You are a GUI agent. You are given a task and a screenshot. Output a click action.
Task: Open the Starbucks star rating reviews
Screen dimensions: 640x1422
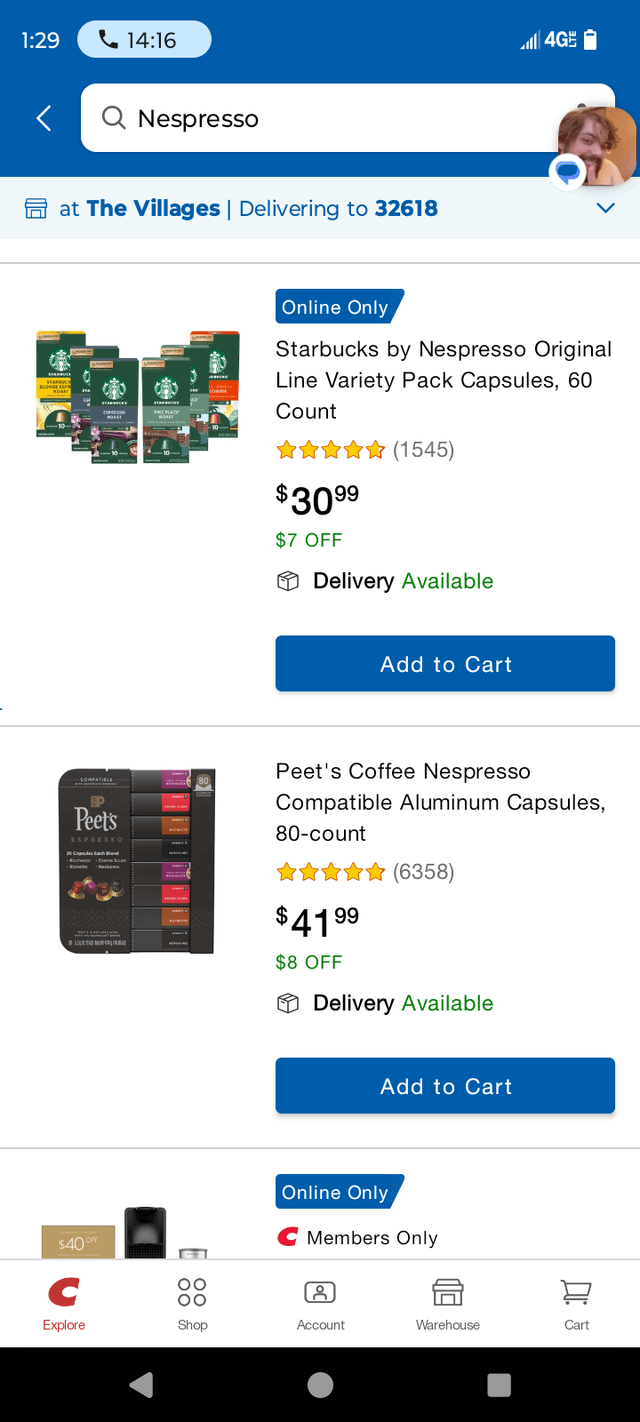click(364, 450)
